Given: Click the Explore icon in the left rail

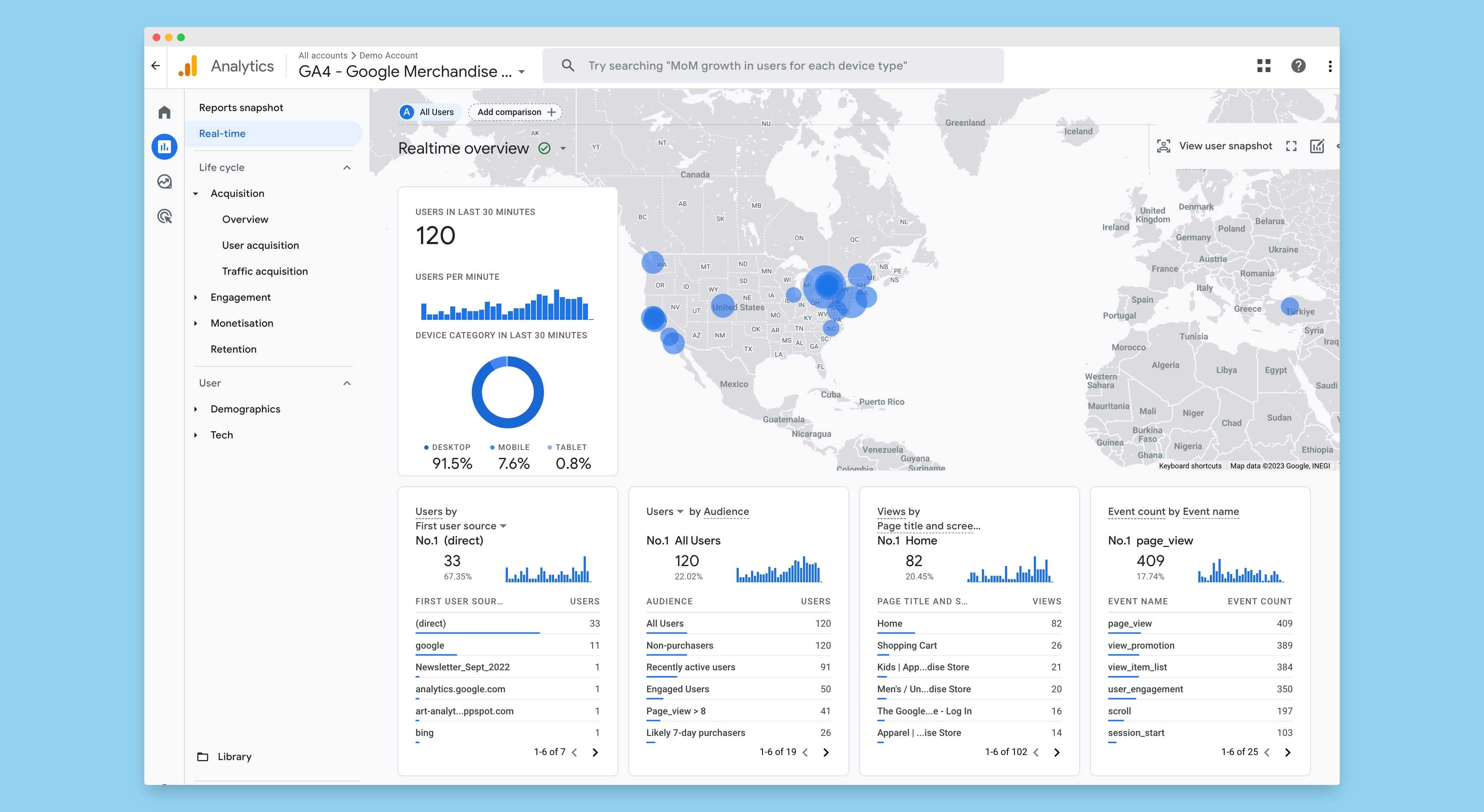Looking at the screenshot, I should coord(165,182).
